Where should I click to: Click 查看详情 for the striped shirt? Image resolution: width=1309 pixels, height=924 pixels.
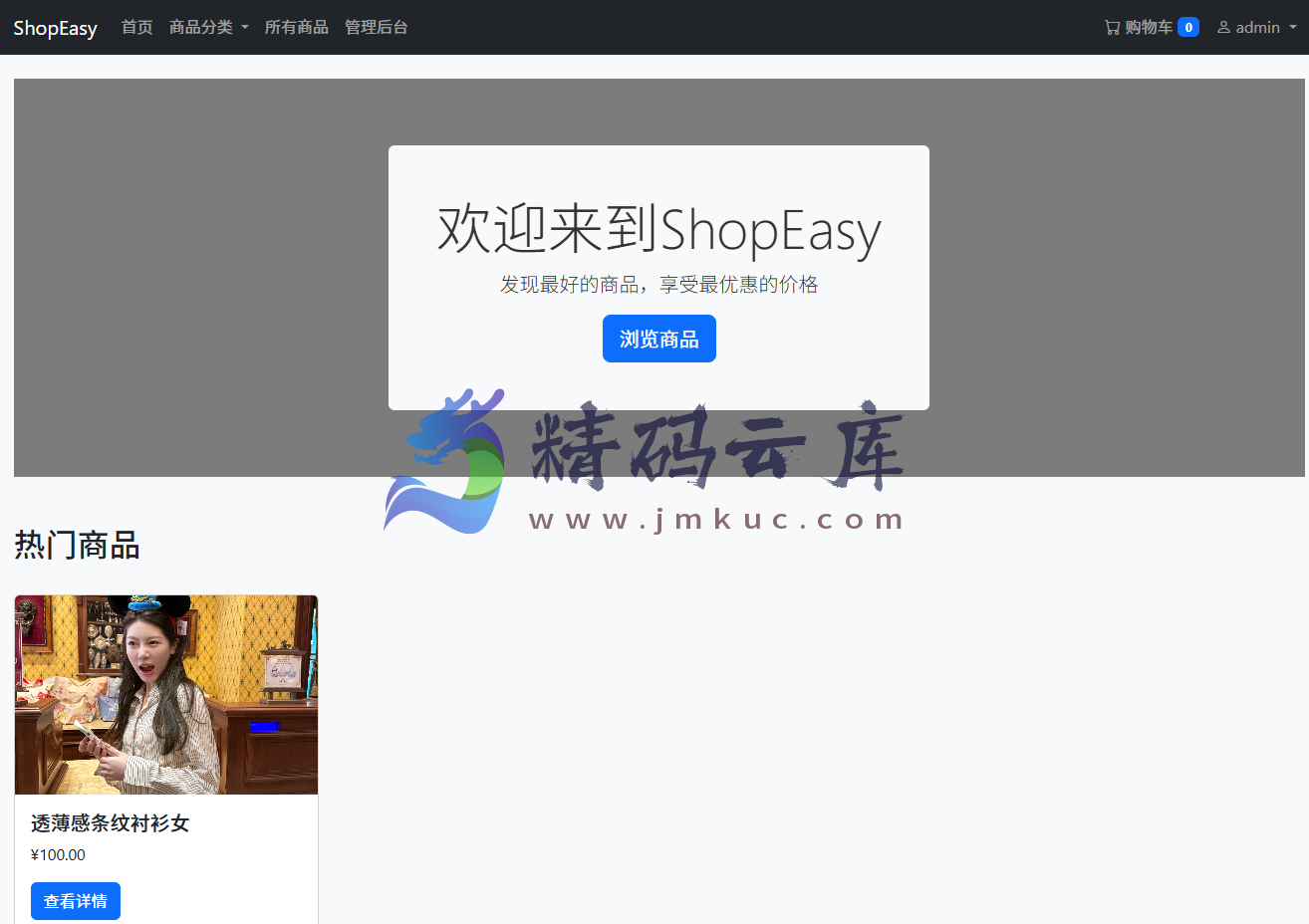pyautogui.click(x=76, y=901)
